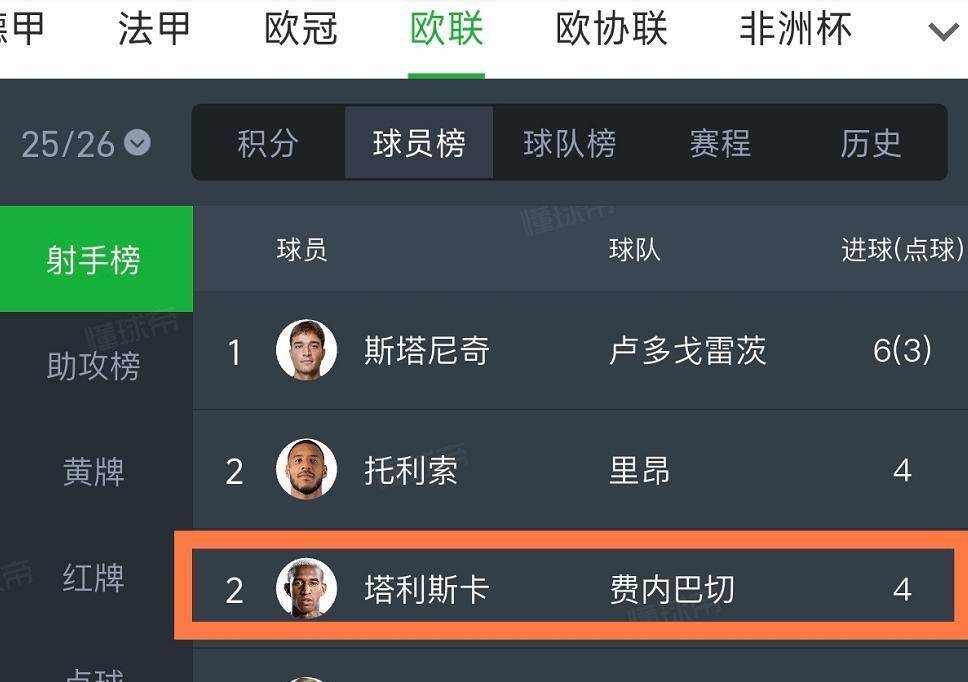Open the 积分 standings tab

click(x=268, y=143)
